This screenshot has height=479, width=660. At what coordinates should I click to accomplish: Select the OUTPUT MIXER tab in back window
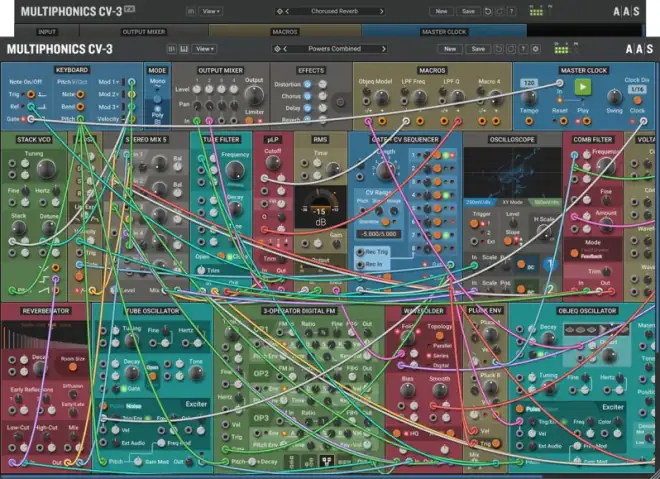(144, 32)
